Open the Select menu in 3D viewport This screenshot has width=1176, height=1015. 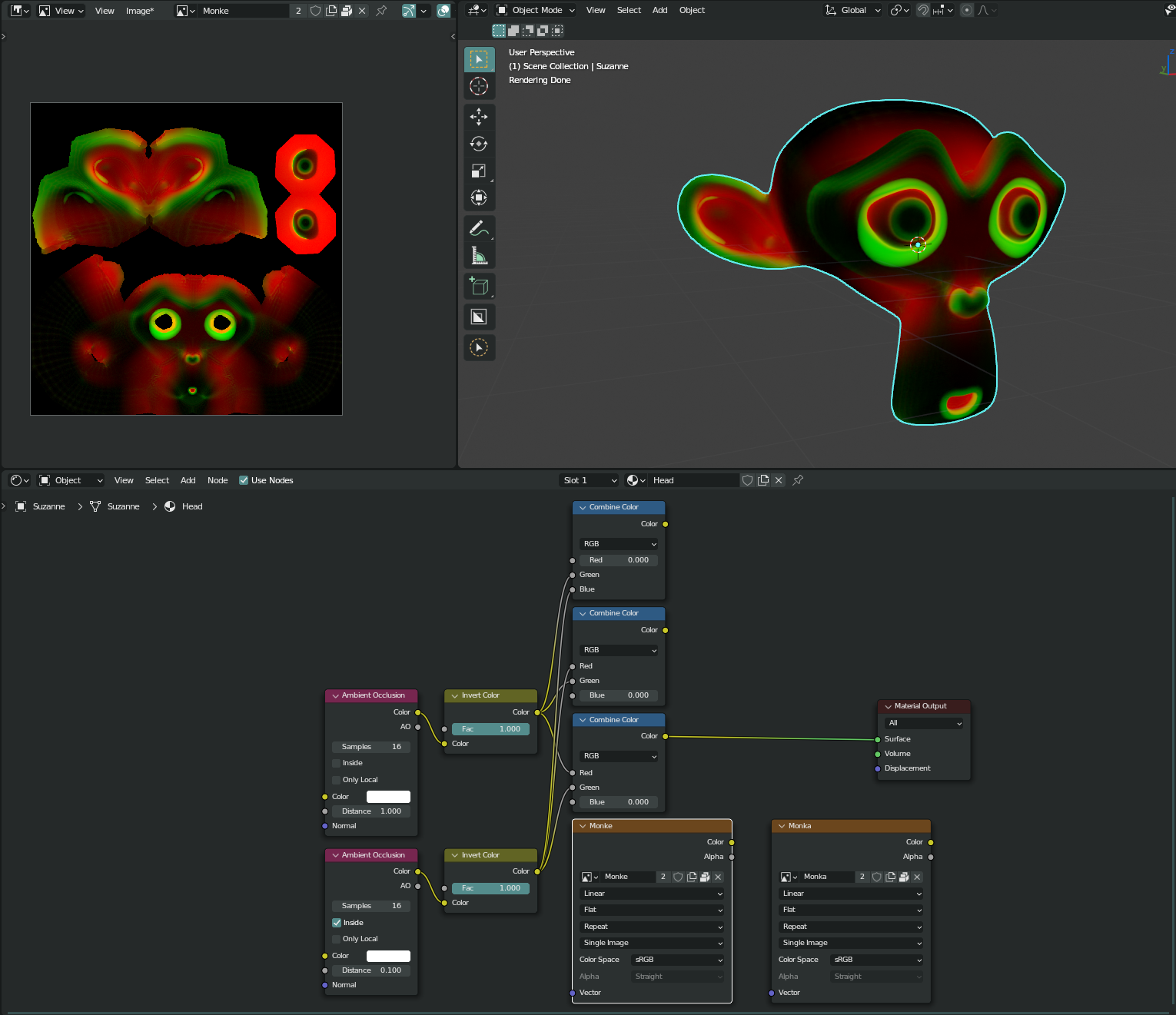pyautogui.click(x=629, y=10)
